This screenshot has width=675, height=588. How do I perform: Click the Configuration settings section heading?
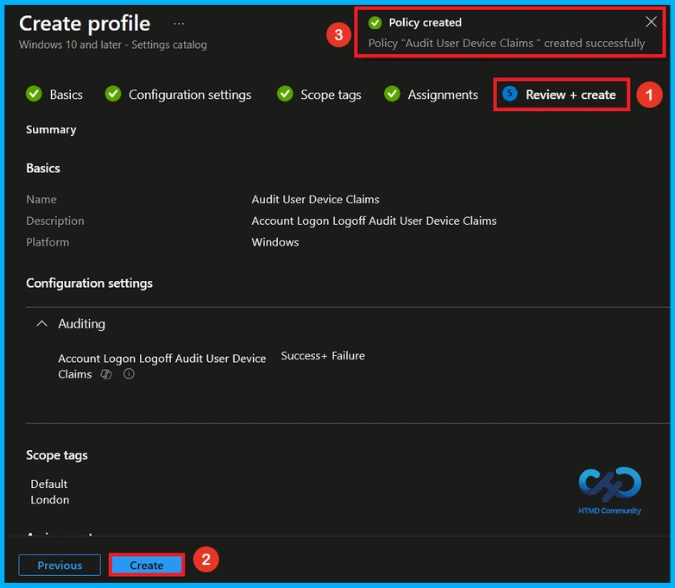tap(90, 283)
